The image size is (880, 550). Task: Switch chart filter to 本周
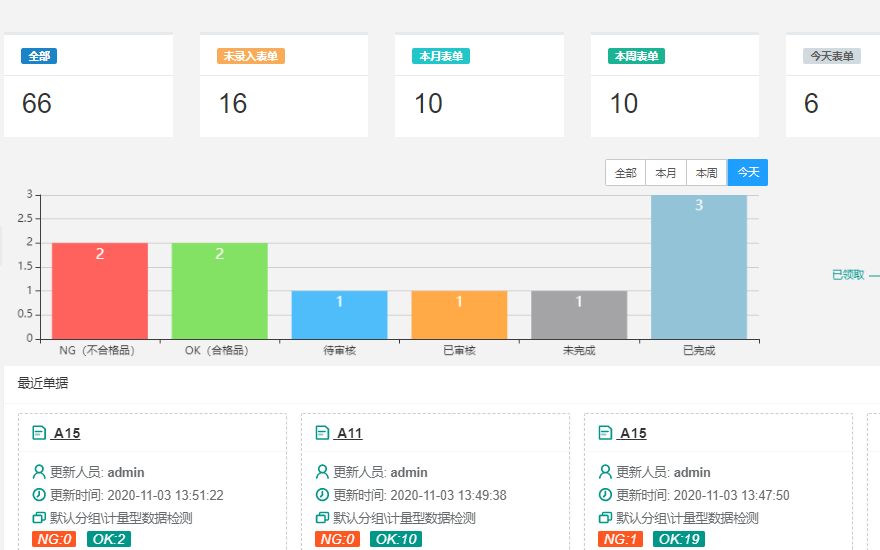tap(707, 173)
